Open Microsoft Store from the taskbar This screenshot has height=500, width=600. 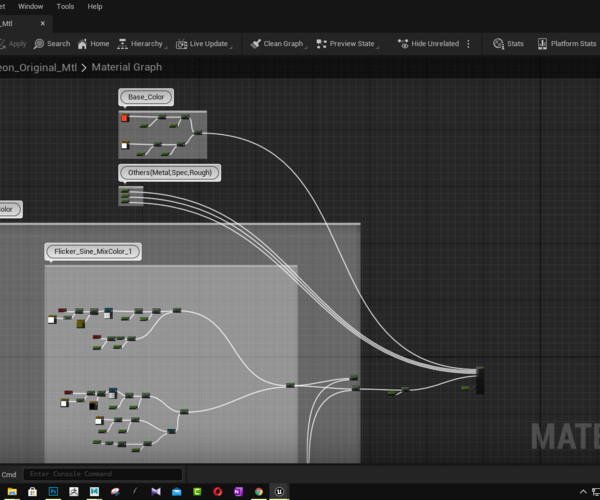33,491
